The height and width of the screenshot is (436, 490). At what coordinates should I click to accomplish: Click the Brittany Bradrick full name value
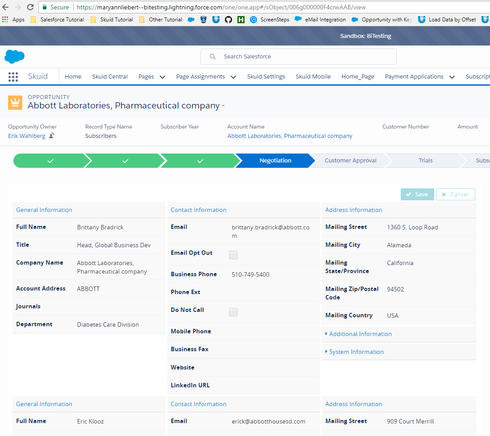pyautogui.click(x=100, y=227)
